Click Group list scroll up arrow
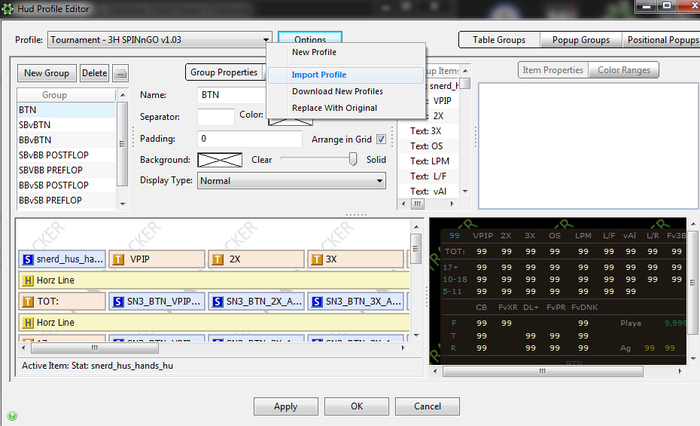The height and width of the screenshot is (426, 700). tap(123, 95)
